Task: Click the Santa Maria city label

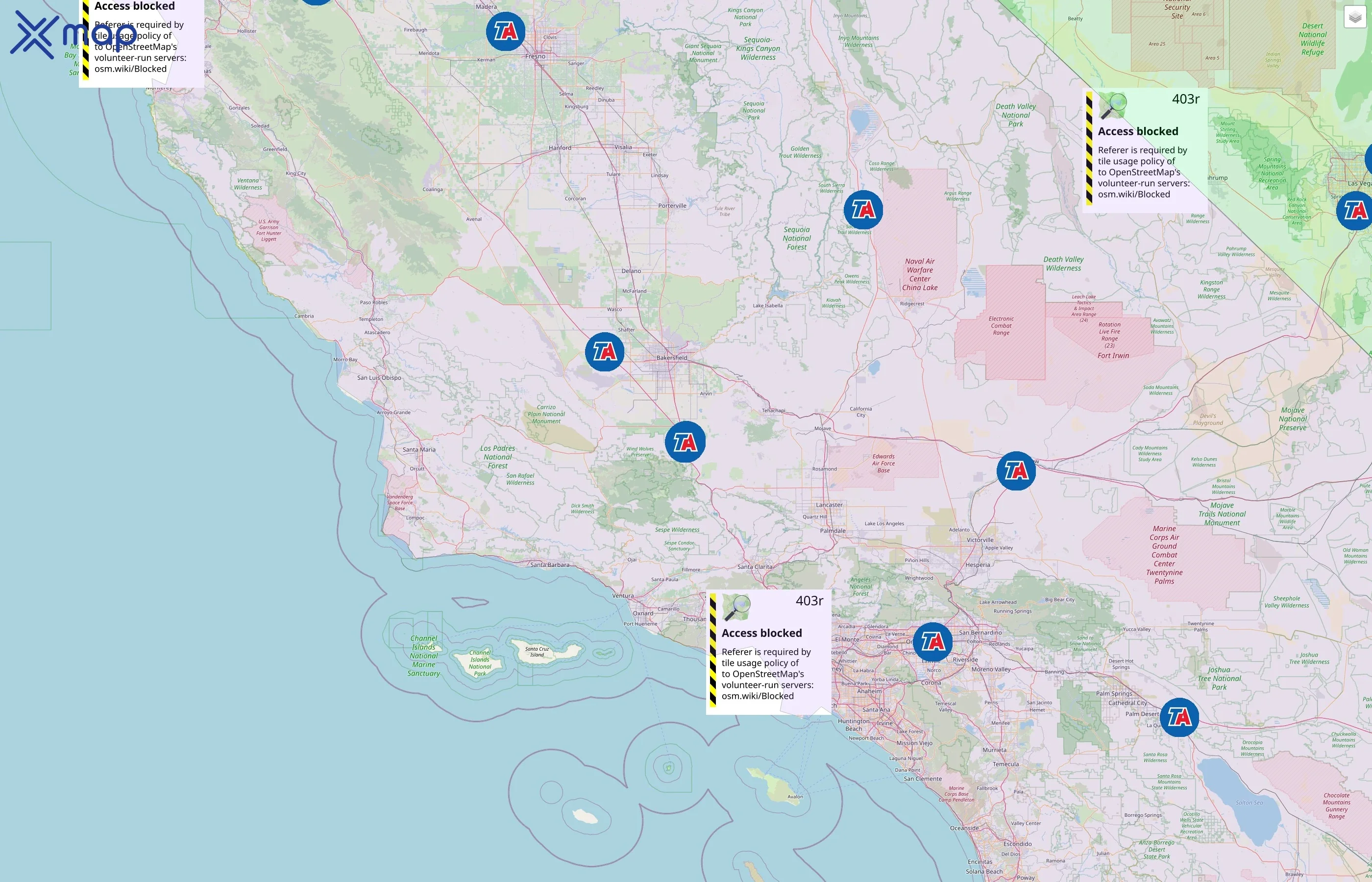Action: click(418, 449)
